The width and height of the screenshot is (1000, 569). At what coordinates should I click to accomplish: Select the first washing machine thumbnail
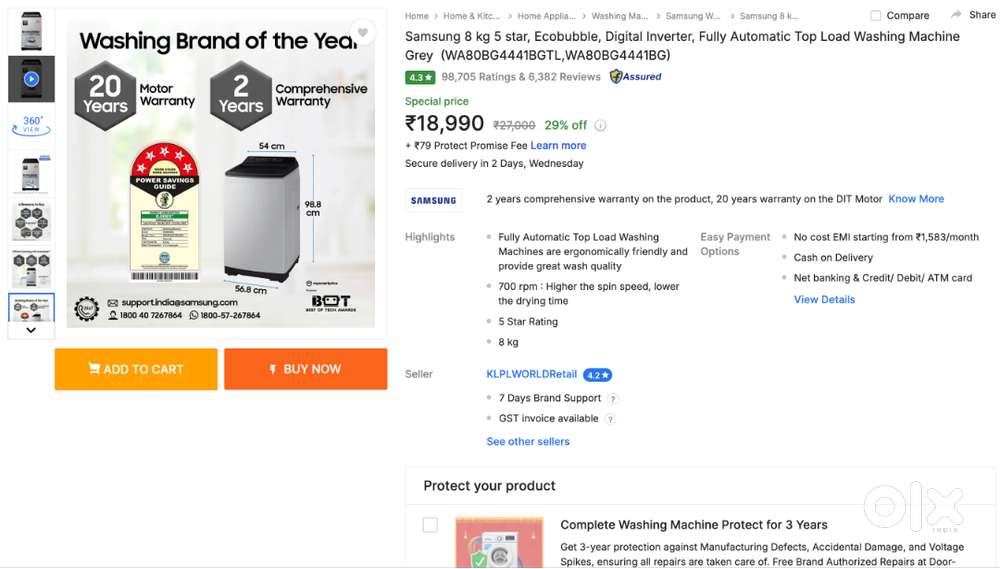31,31
